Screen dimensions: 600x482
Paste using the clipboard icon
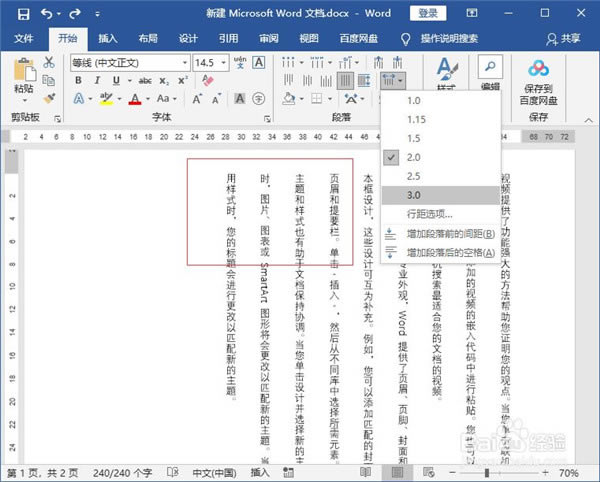point(25,71)
